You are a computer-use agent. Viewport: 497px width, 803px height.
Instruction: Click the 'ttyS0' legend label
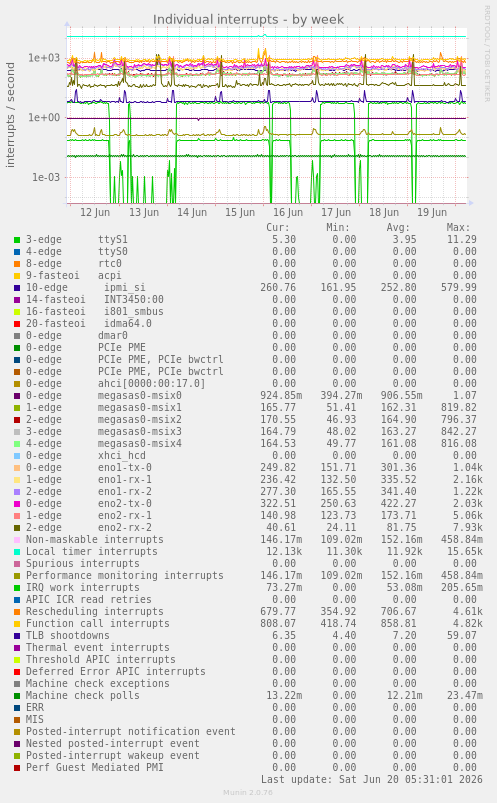click(113, 251)
